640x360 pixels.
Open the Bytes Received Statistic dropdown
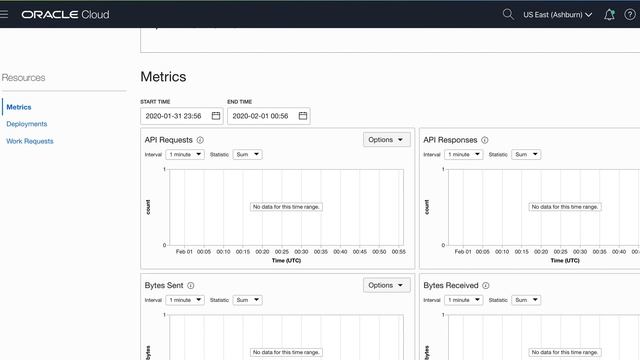526,300
